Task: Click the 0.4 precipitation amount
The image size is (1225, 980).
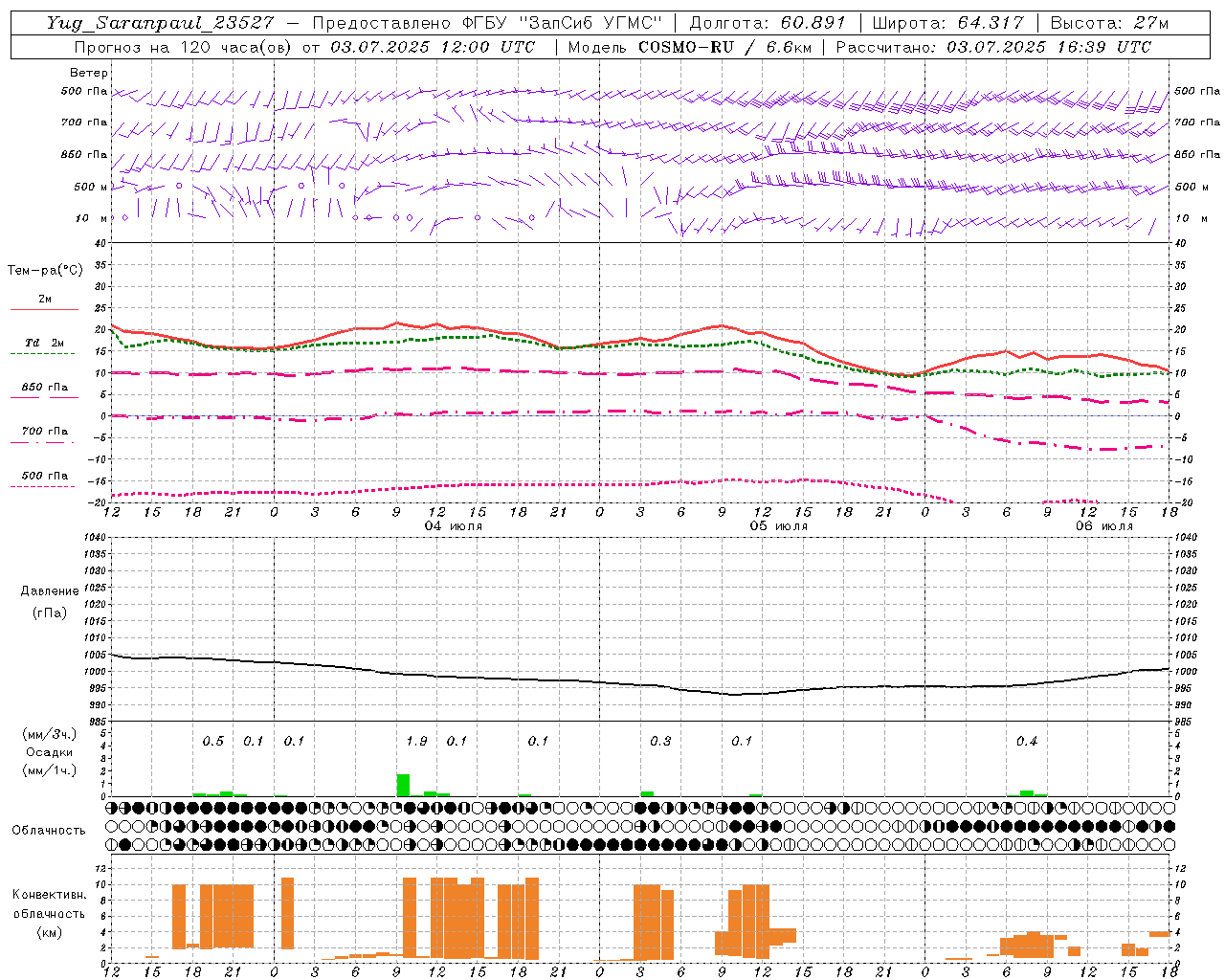Action: [1027, 741]
